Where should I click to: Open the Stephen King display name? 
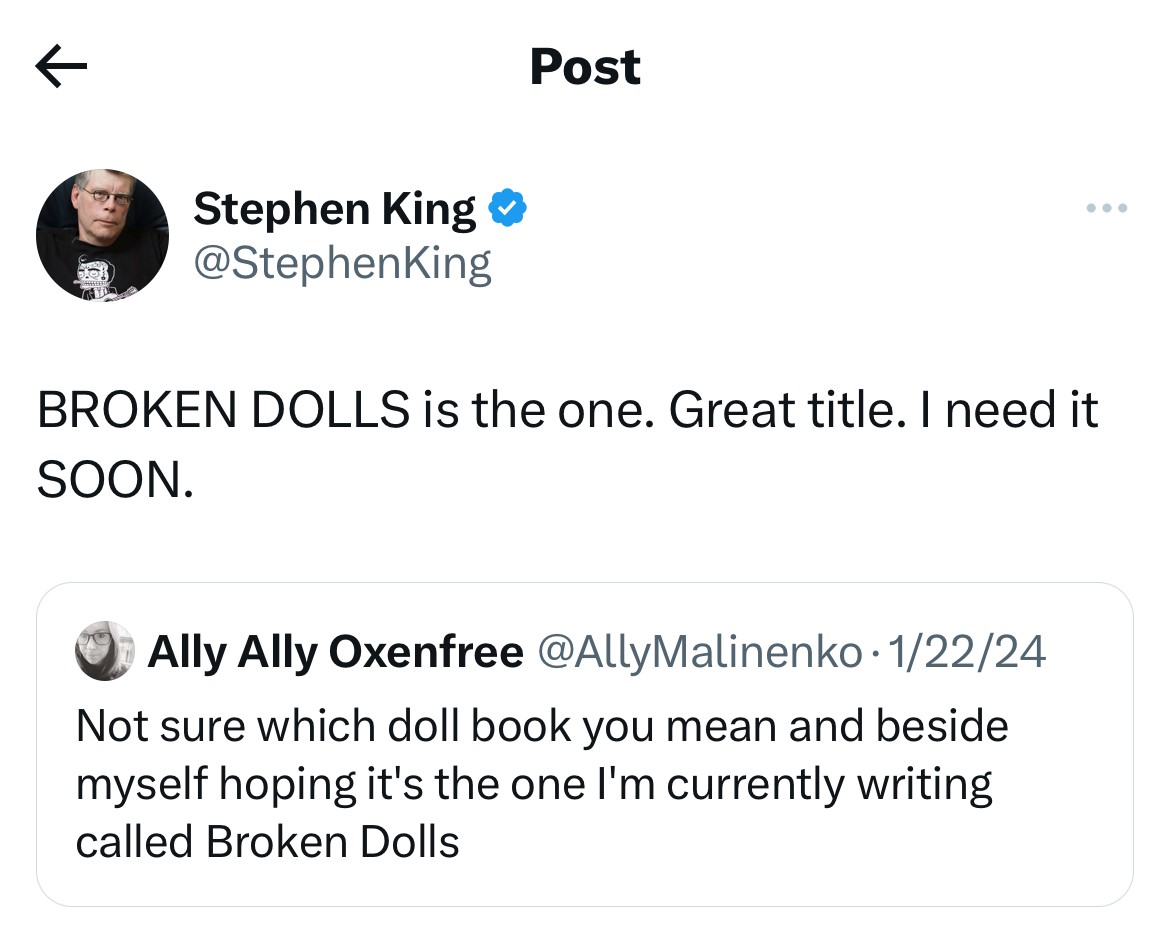[x=334, y=208]
